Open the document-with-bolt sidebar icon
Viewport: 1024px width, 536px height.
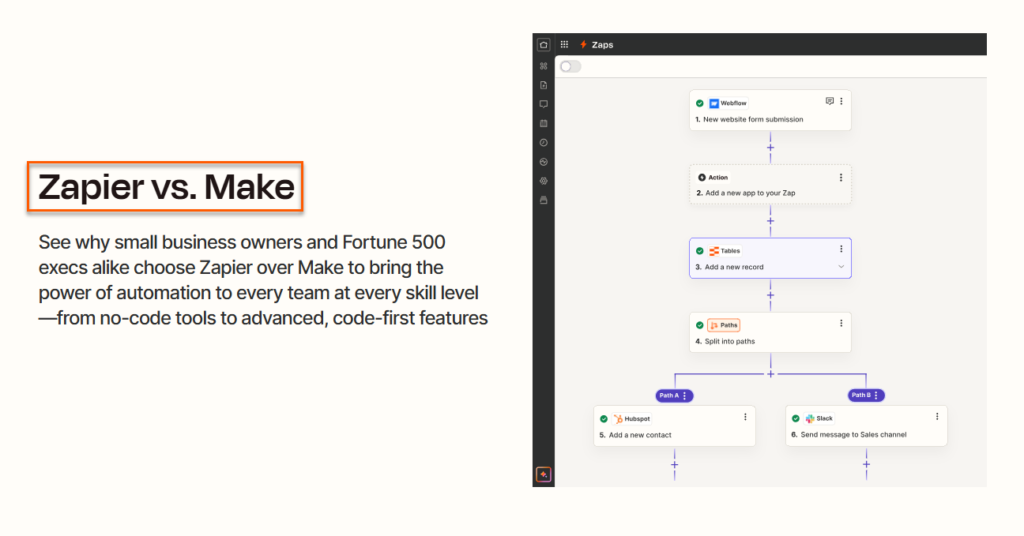point(543,85)
